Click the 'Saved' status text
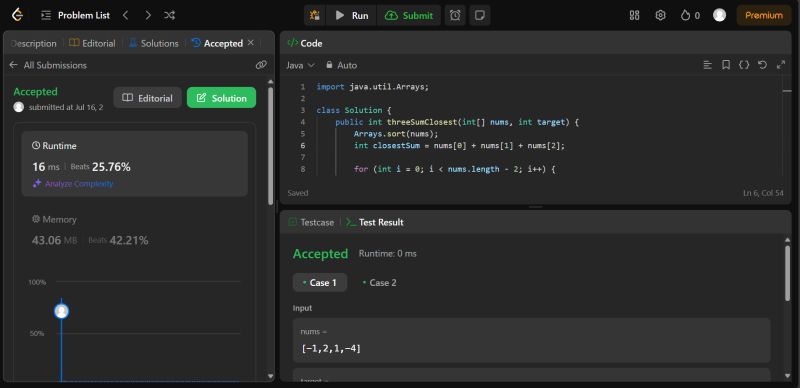 pos(298,193)
